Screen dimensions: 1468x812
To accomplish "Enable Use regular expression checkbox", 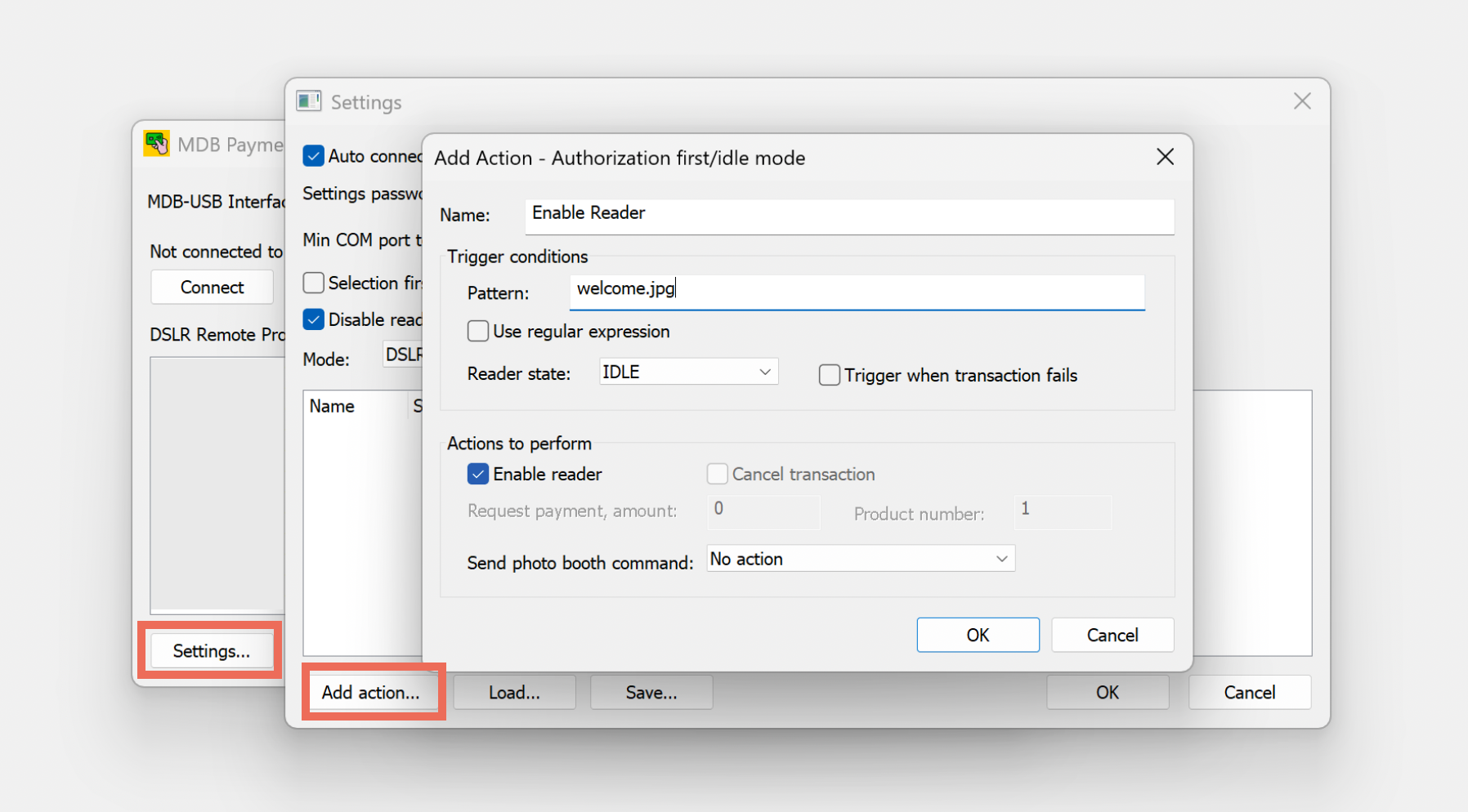I will [x=478, y=332].
